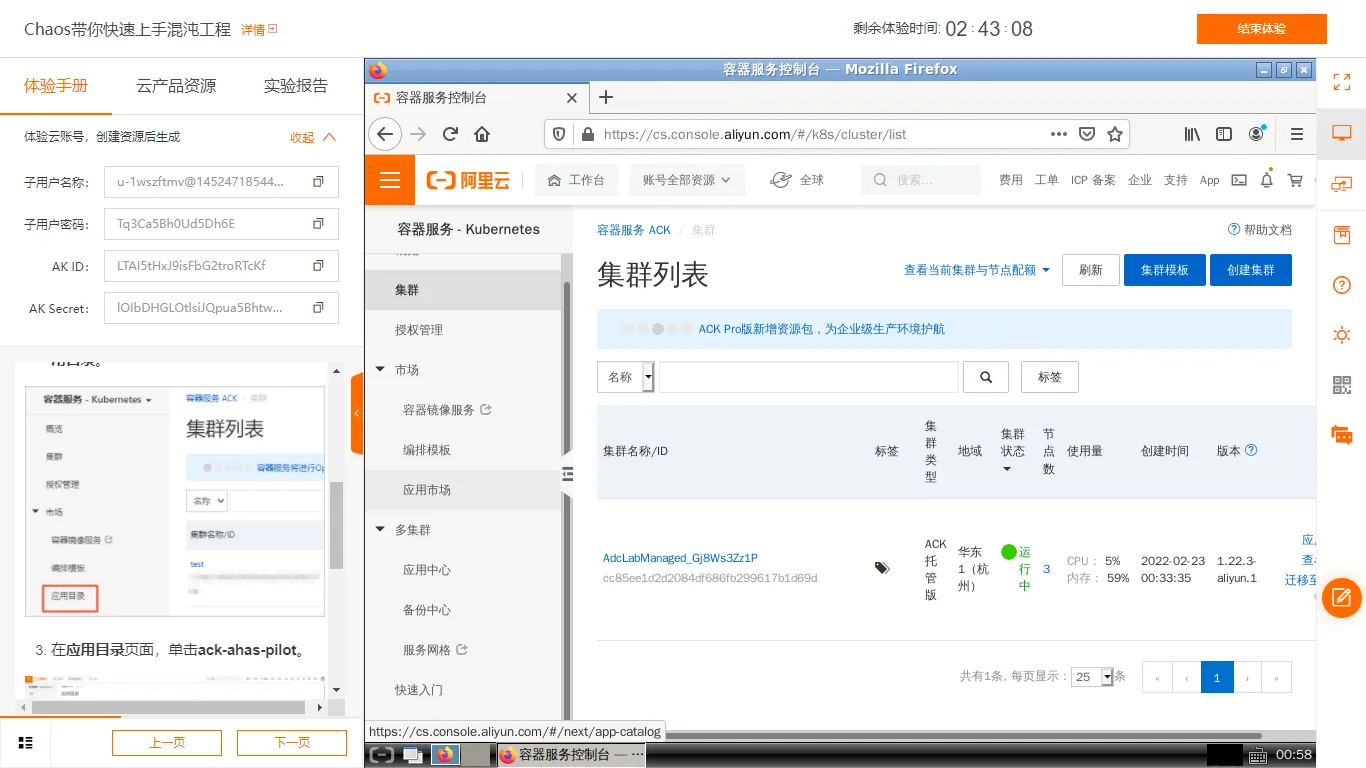Open the 帮助文档 link
Screen dimensions: 1366x768
coord(1260,230)
